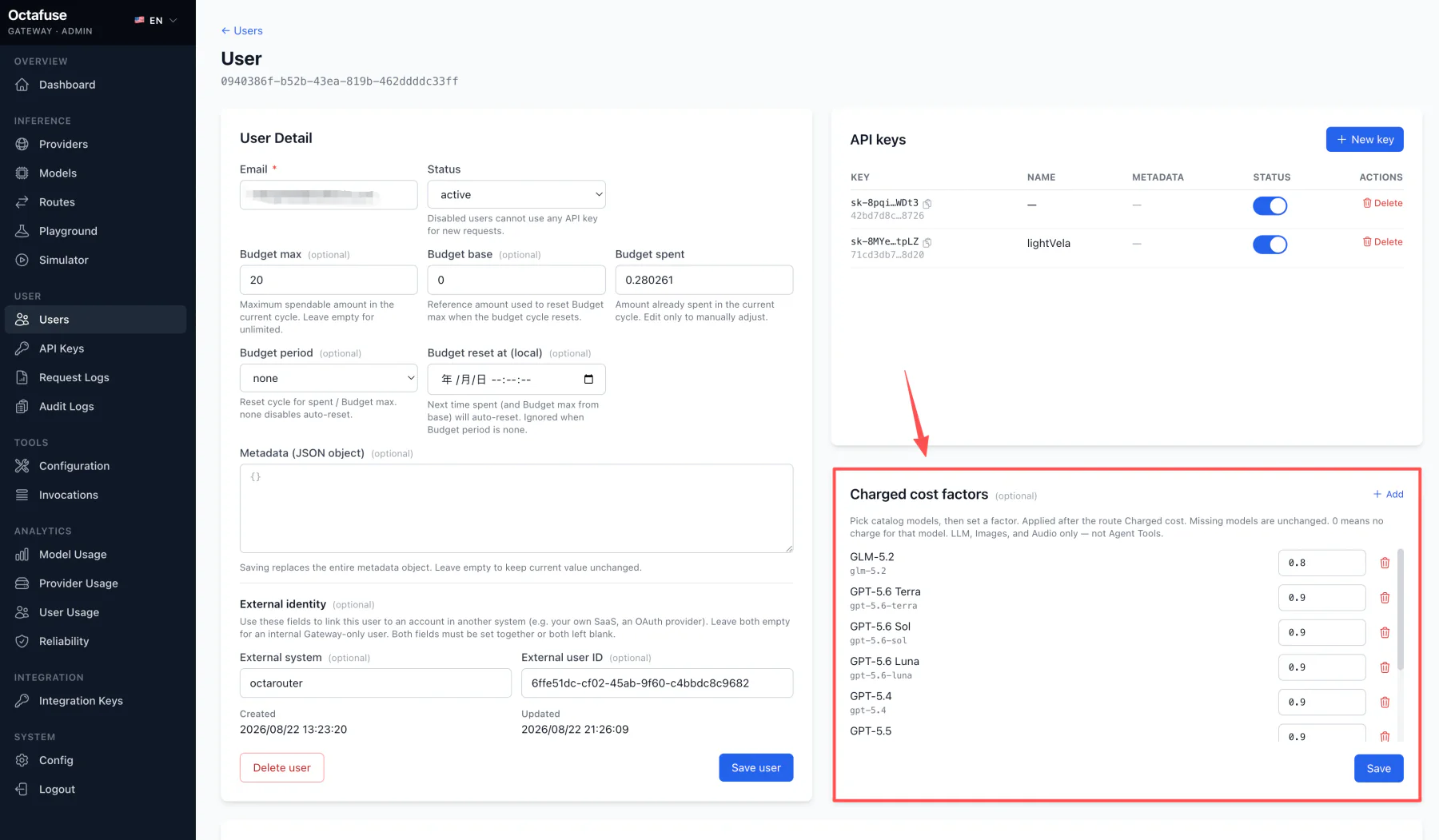The image size is (1439, 840).
Task: Click the Save user button
Action: click(755, 767)
